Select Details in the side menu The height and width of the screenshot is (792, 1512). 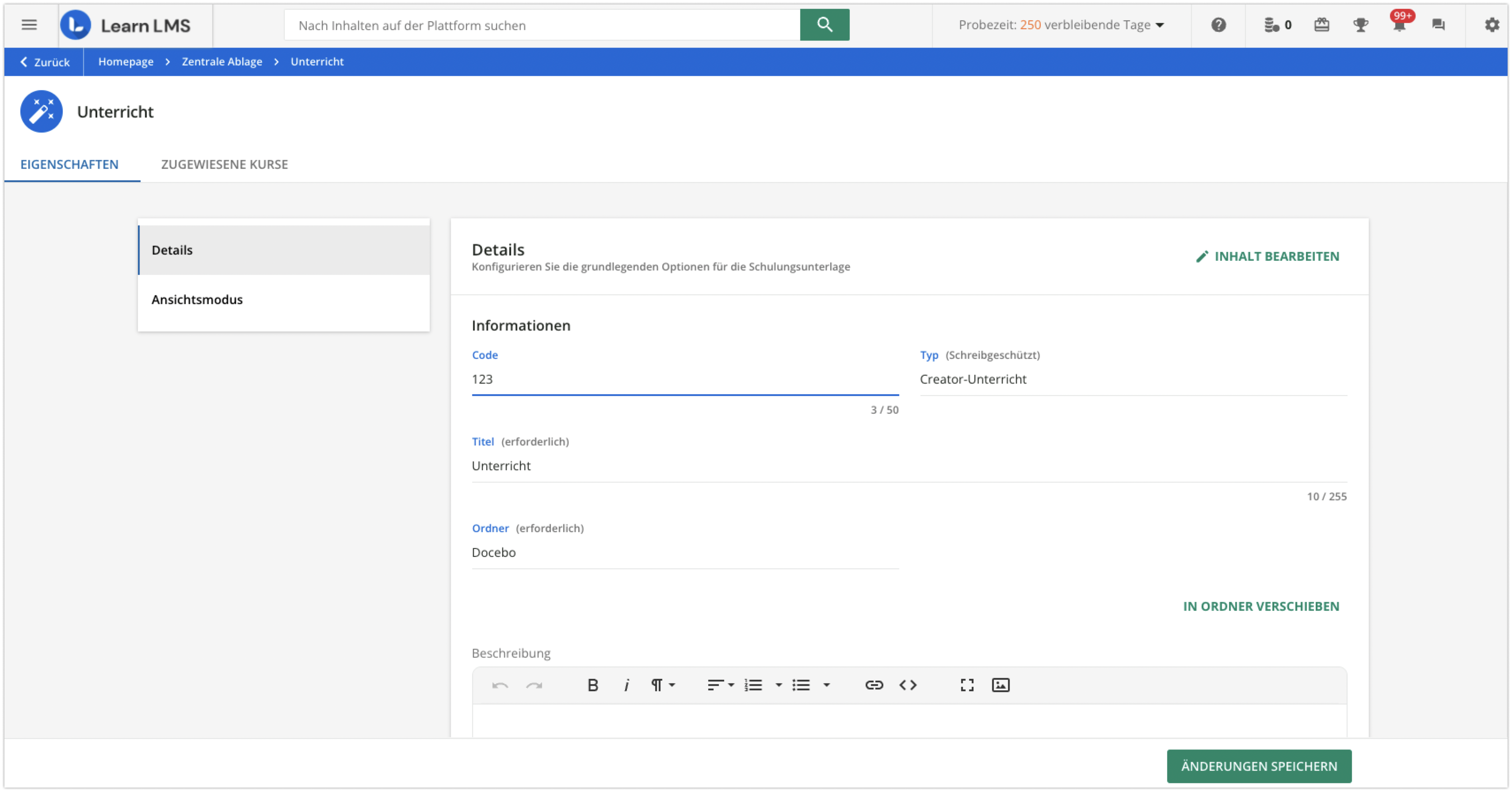pos(284,250)
